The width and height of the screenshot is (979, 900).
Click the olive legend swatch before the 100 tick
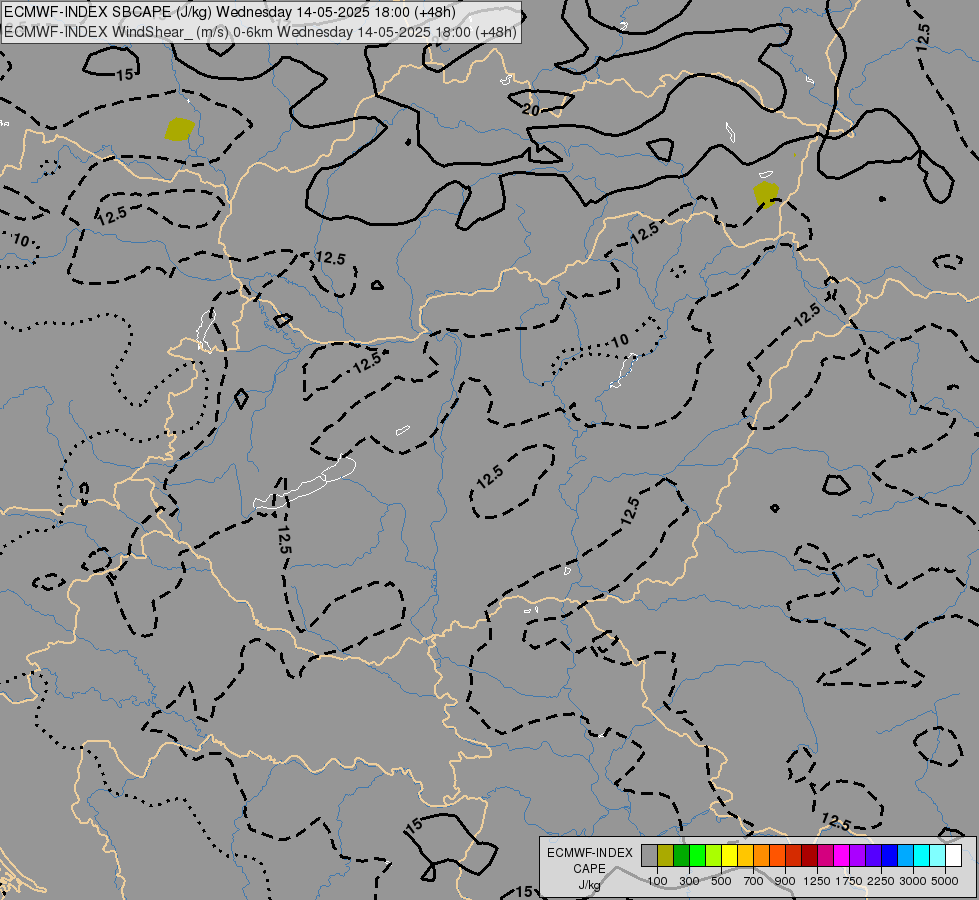pyautogui.click(x=666, y=855)
